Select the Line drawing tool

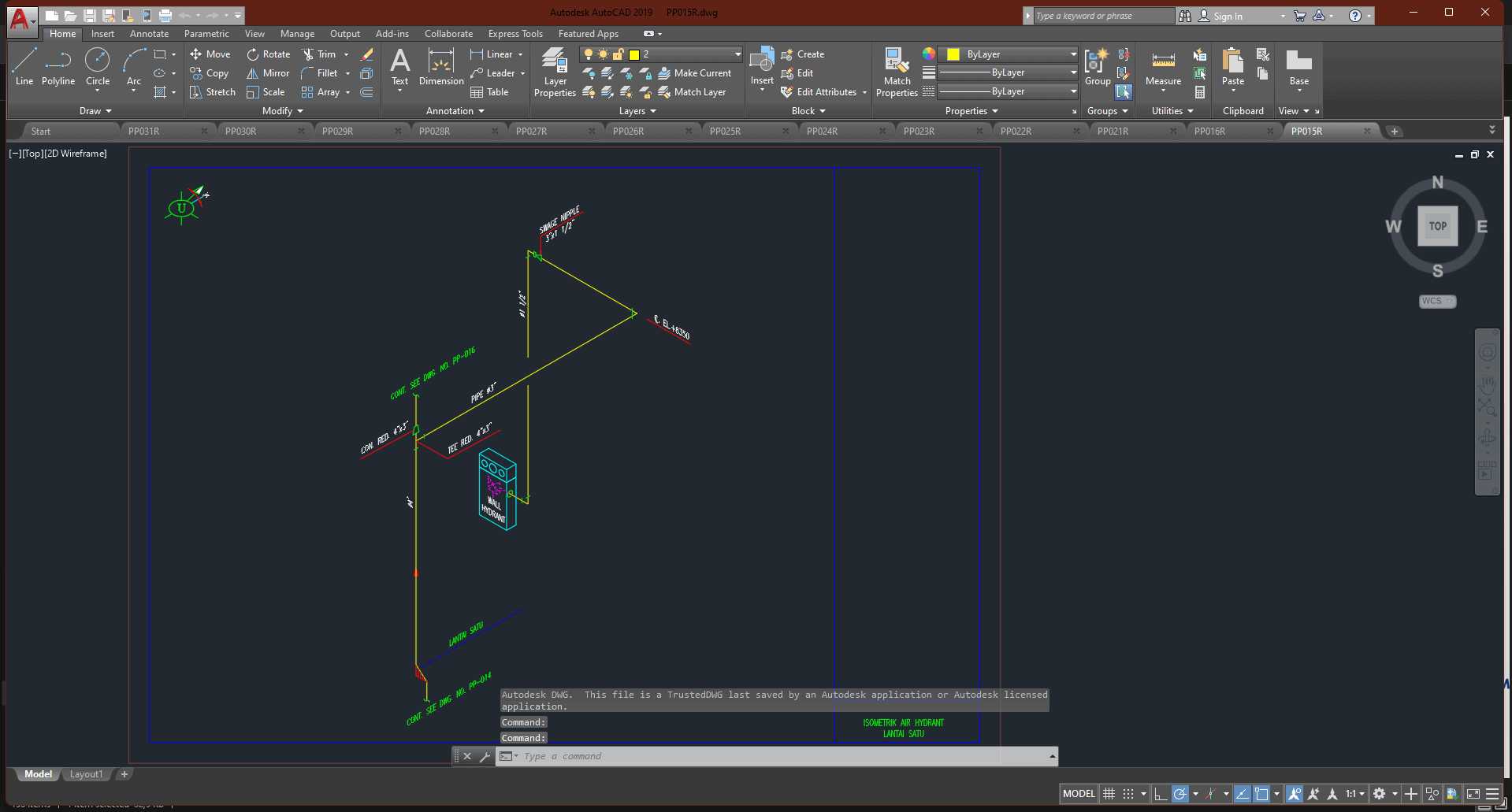point(24,66)
